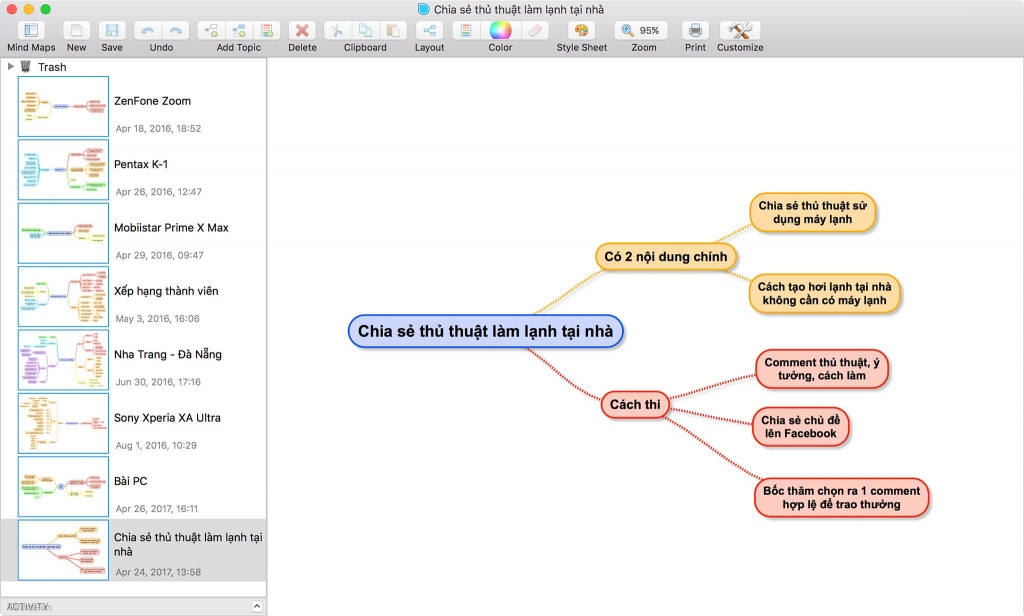This screenshot has height=616, width=1024.
Task: Click the Undo arrow button
Action: pos(148,31)
